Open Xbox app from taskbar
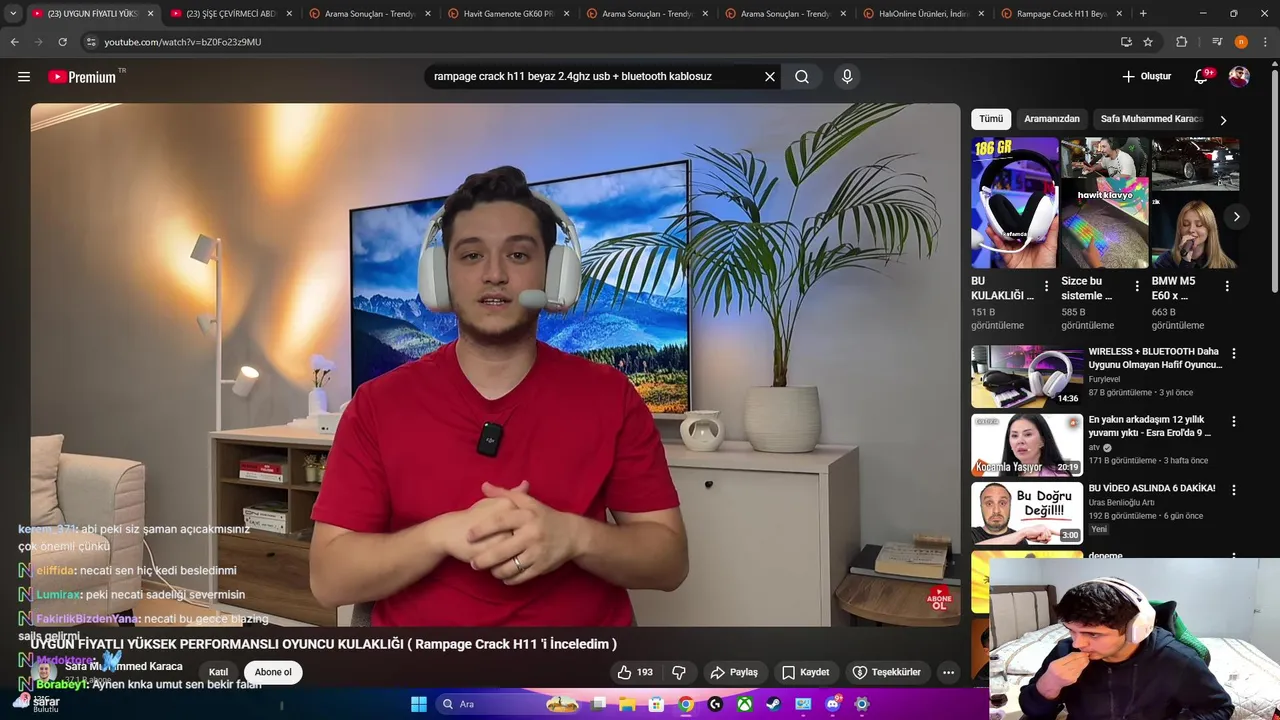 tap(744, 704)
